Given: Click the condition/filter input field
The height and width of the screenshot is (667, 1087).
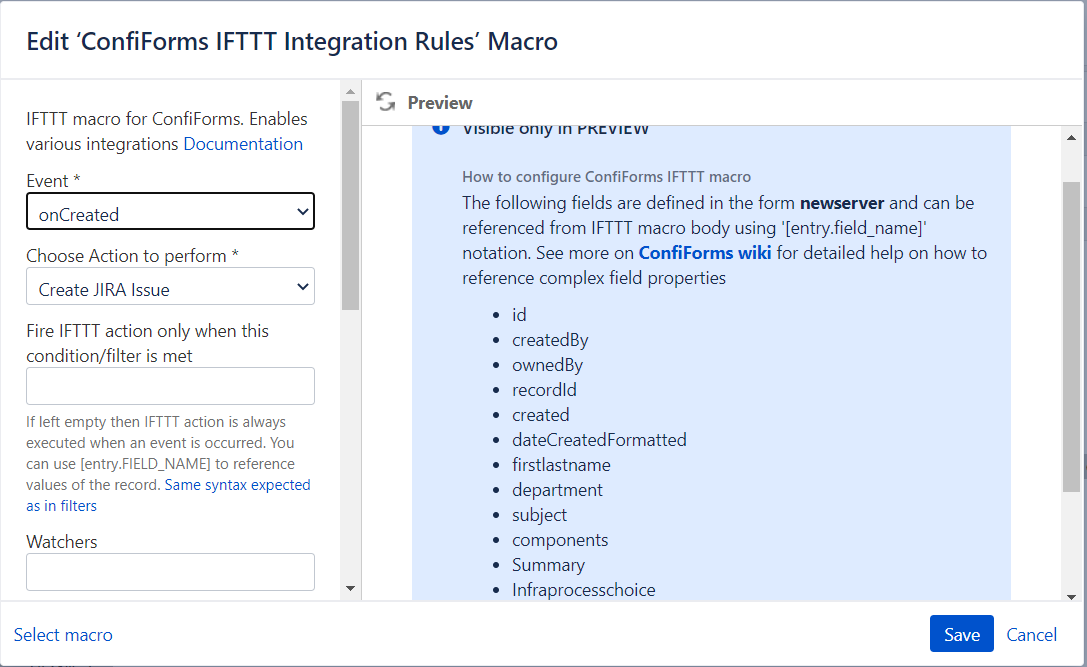Looking at the screenshot, I should click(170, 386).
